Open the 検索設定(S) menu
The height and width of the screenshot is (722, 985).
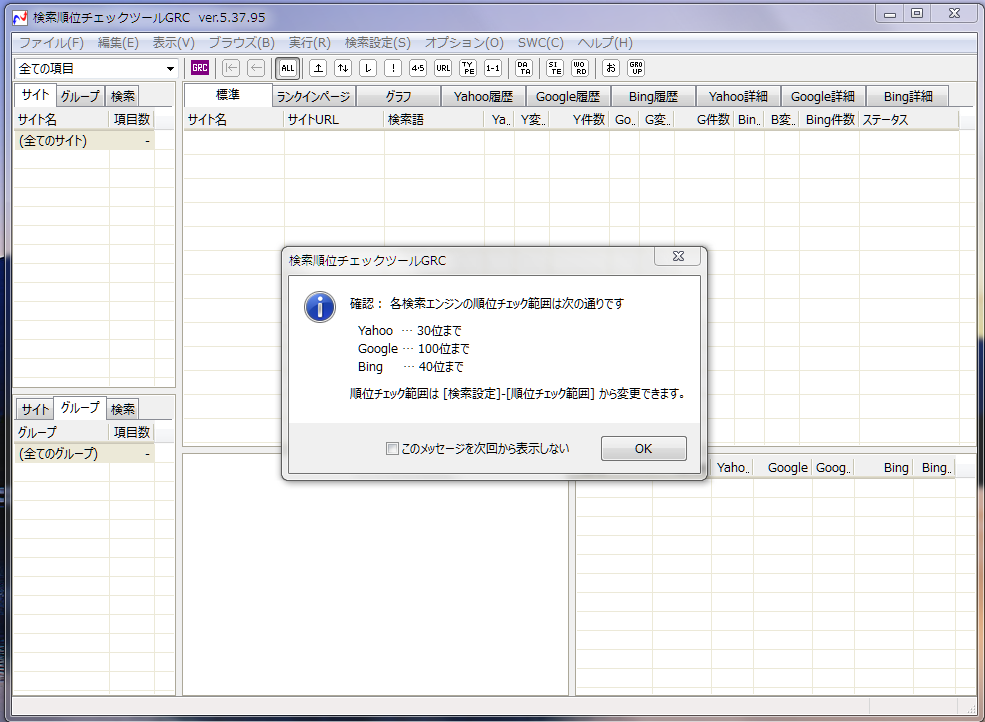tap(378, 43)
